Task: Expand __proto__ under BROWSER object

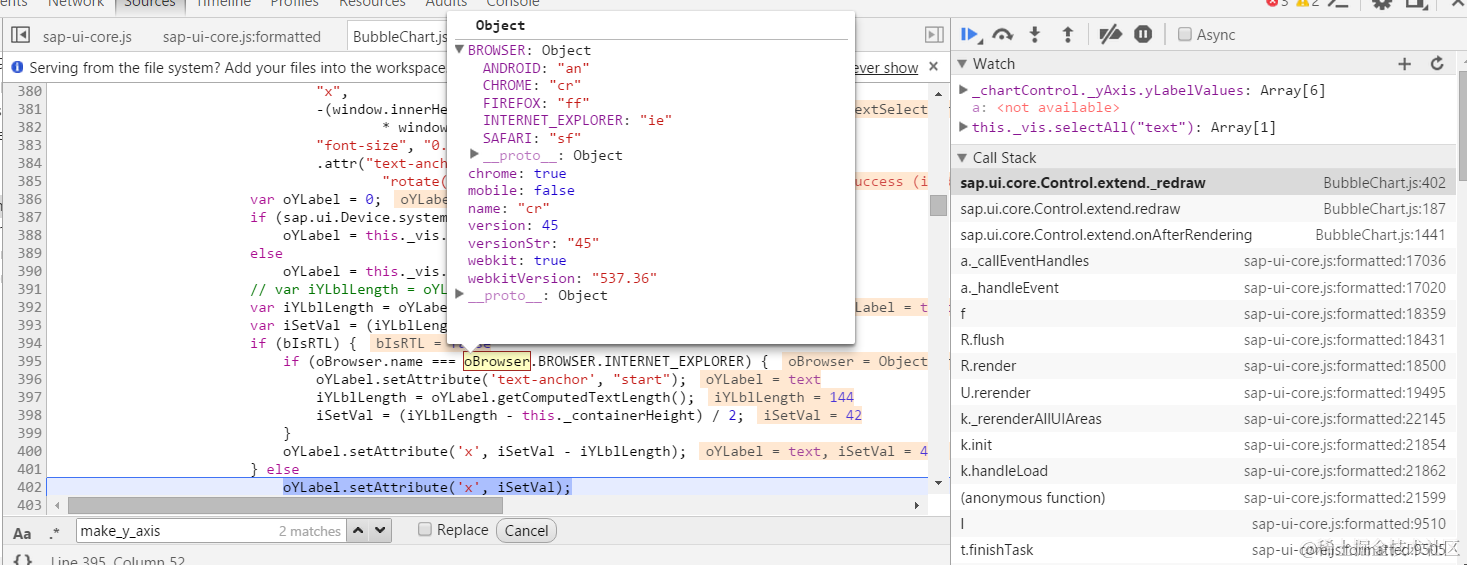Action: click(x=475, y=155)
